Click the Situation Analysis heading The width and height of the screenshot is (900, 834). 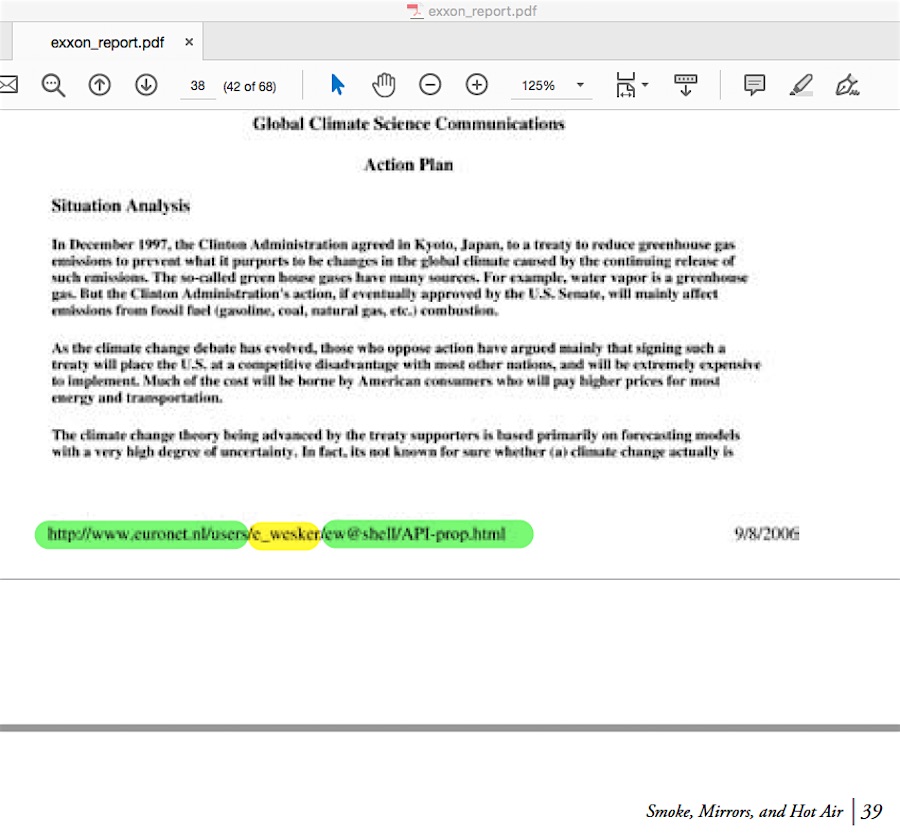coord(120,206)
